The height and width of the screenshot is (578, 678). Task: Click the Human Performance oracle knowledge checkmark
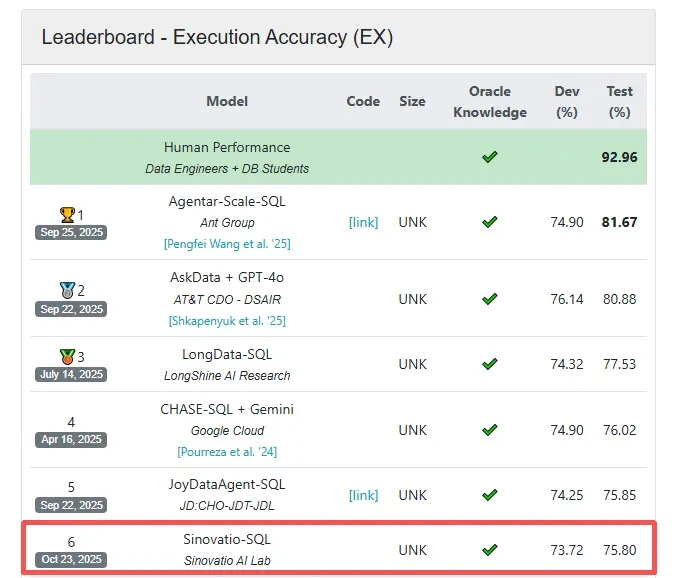(x=489, y=157)
